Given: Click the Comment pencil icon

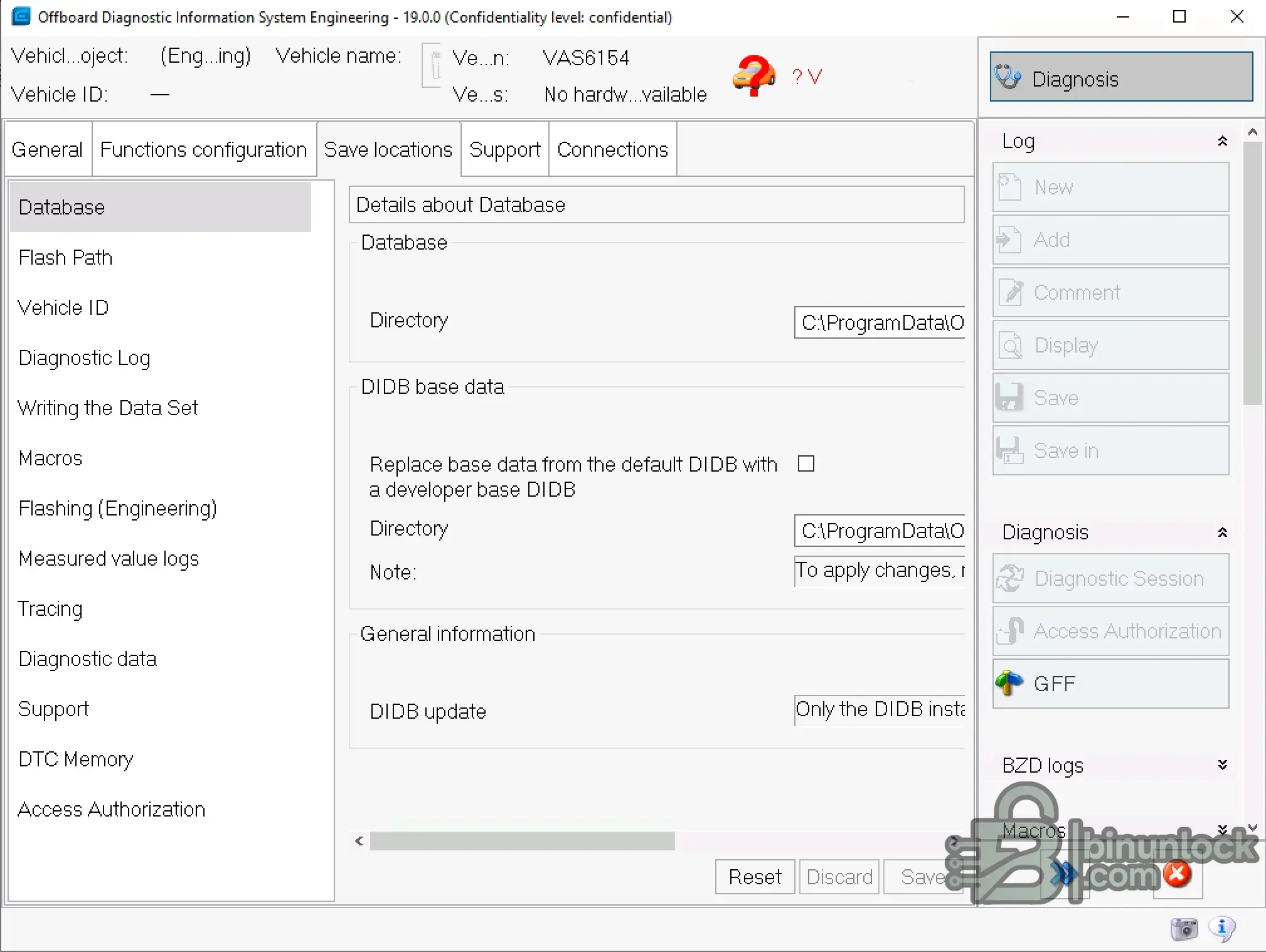Looking at the screenshot, I should tap(1009, 292).
